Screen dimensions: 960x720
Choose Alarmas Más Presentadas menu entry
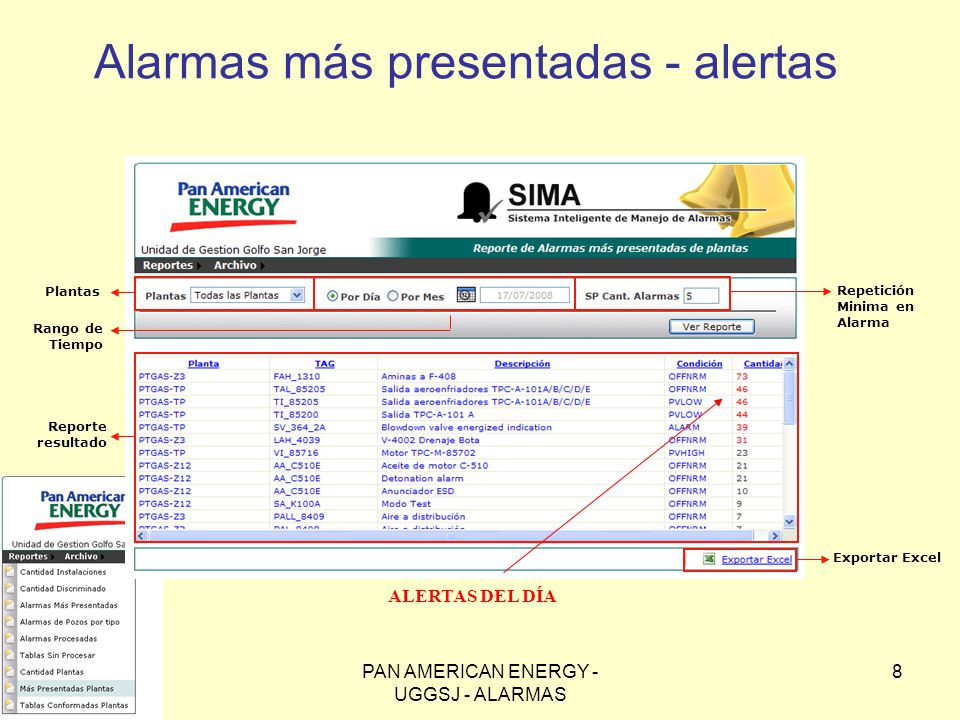[69, 605]
